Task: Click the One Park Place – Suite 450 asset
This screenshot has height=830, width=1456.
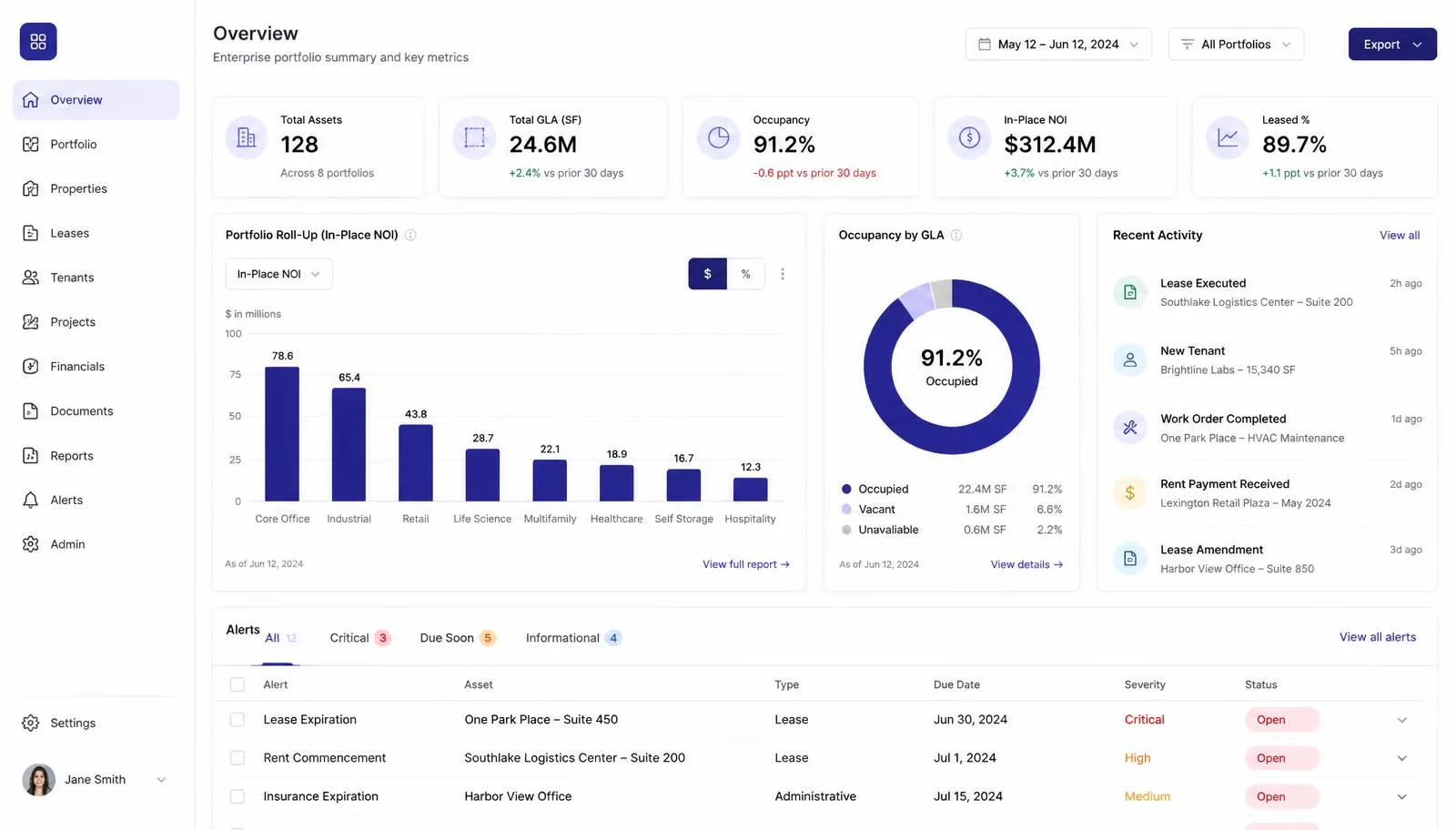Action: pyautogui.click(x=541, y=720)
